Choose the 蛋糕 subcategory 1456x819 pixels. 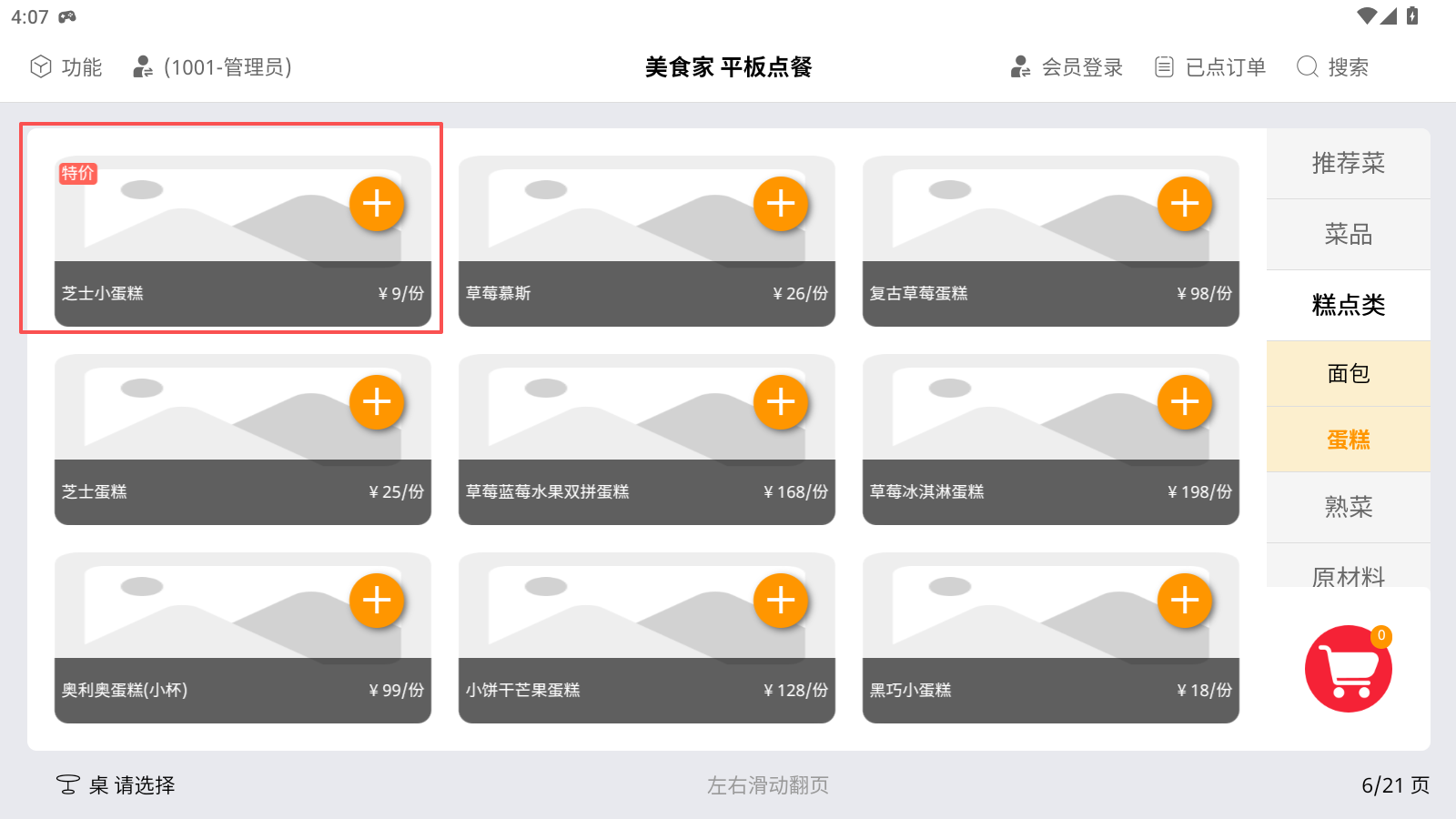click(1348, 440)
